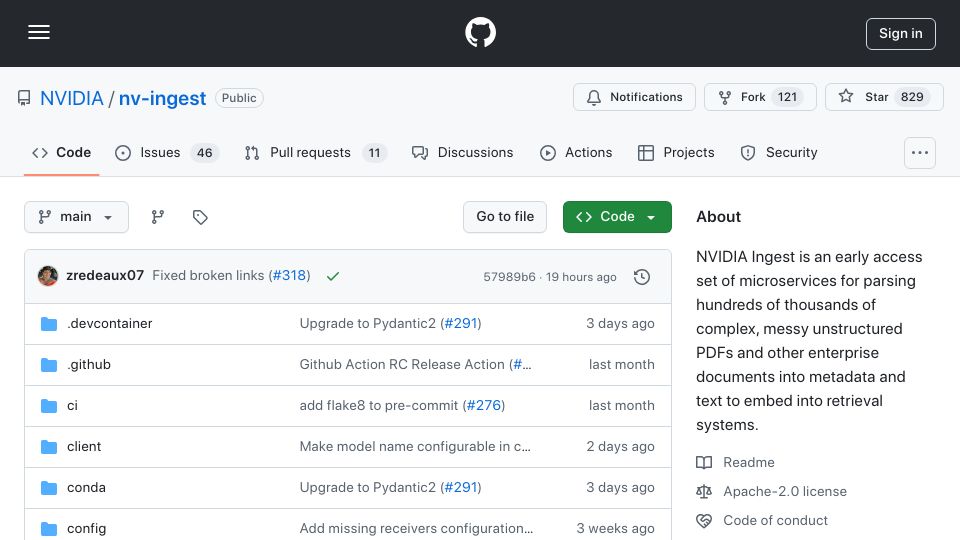Viewport: 960px width, 540px height.
Task: Click the Fork count 121
Action: coord(787,97)
